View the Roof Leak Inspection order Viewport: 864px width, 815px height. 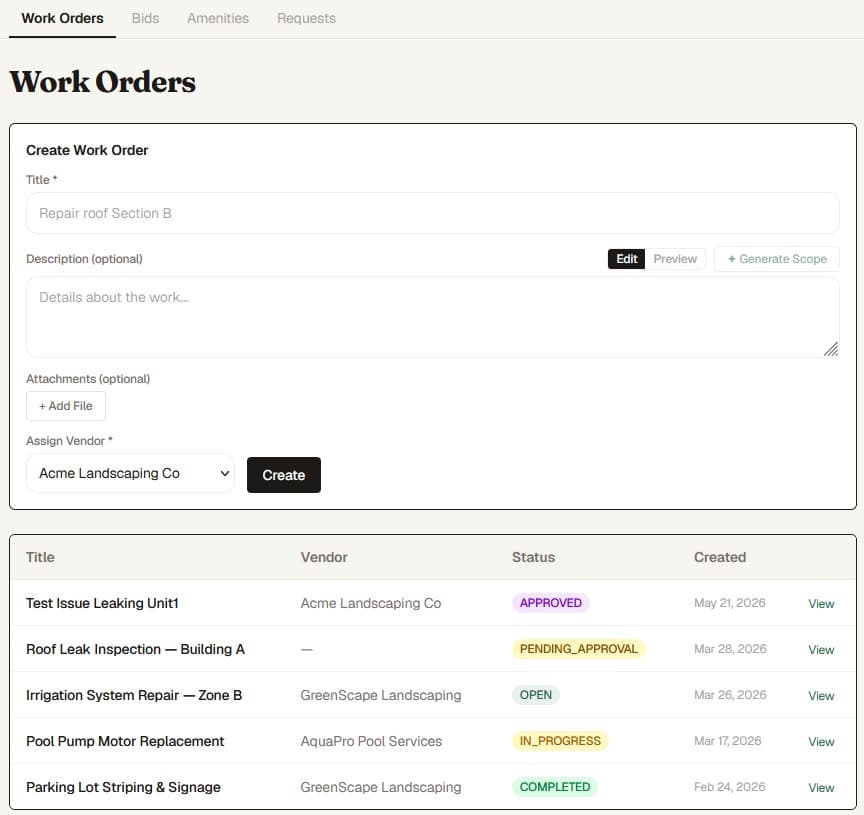[x=821, y=650]
